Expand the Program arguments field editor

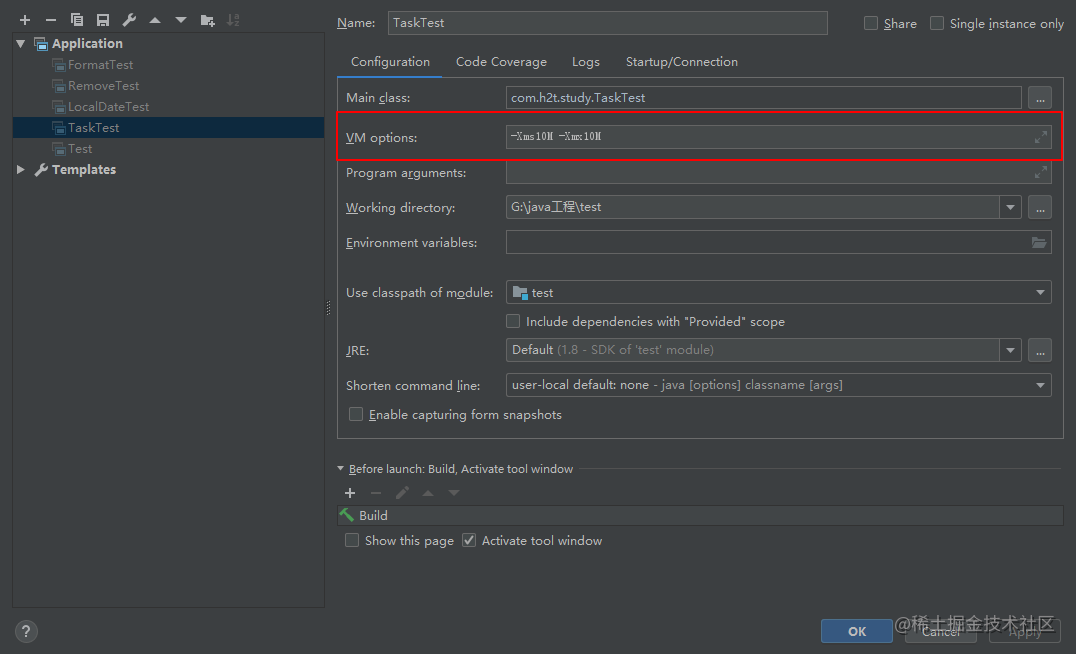pyautogui.click(x=1041, y=172)
